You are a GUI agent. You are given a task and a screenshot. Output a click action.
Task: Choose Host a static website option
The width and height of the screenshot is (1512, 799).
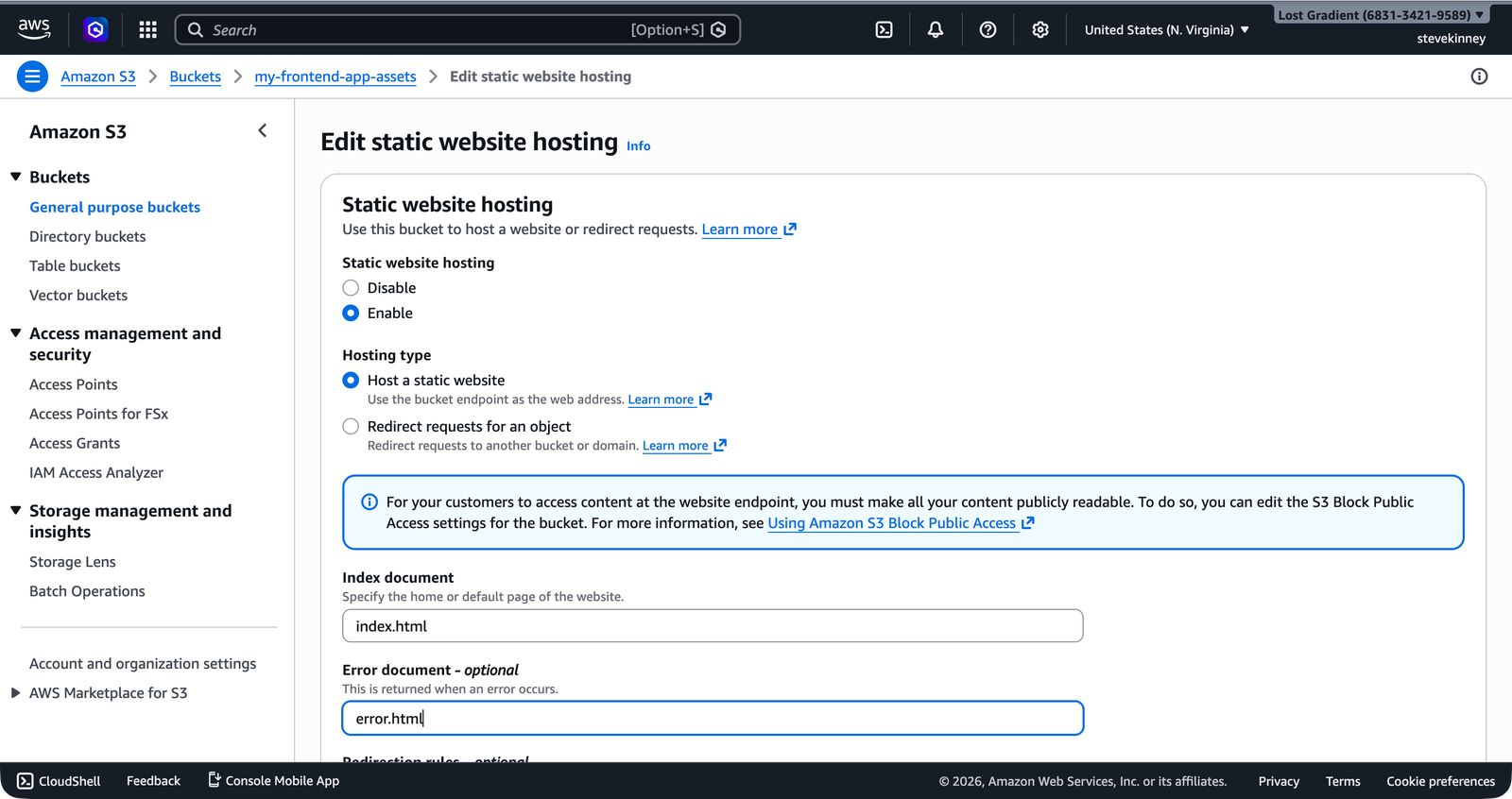(351, 381)
